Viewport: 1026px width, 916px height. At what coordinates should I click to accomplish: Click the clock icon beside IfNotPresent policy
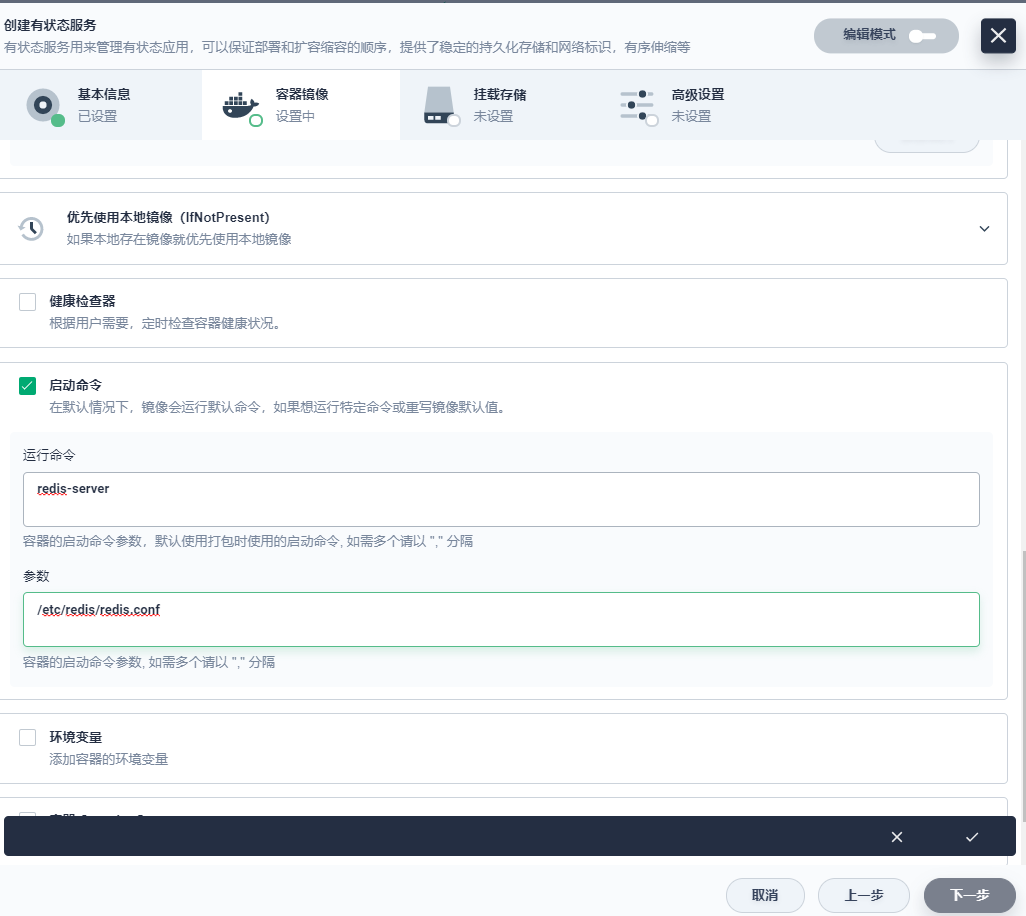(31, 228)
